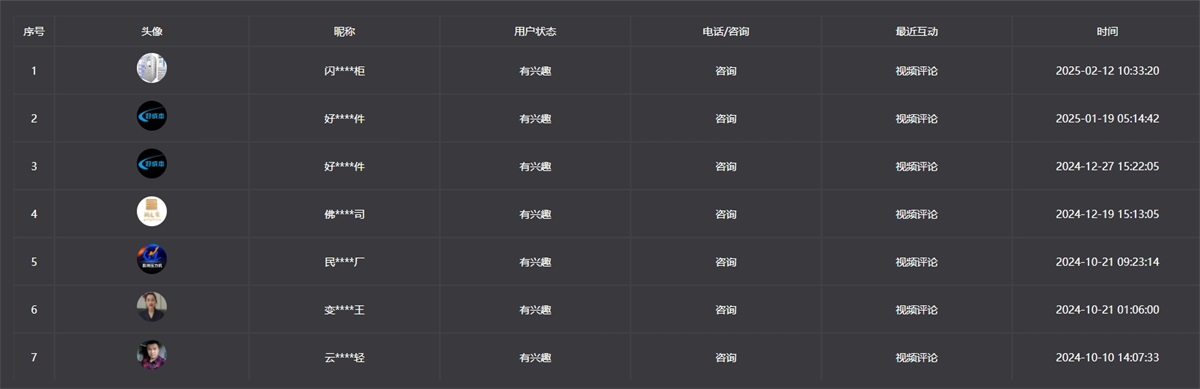Click the 电话/咨询 column header

coord(726,32)
